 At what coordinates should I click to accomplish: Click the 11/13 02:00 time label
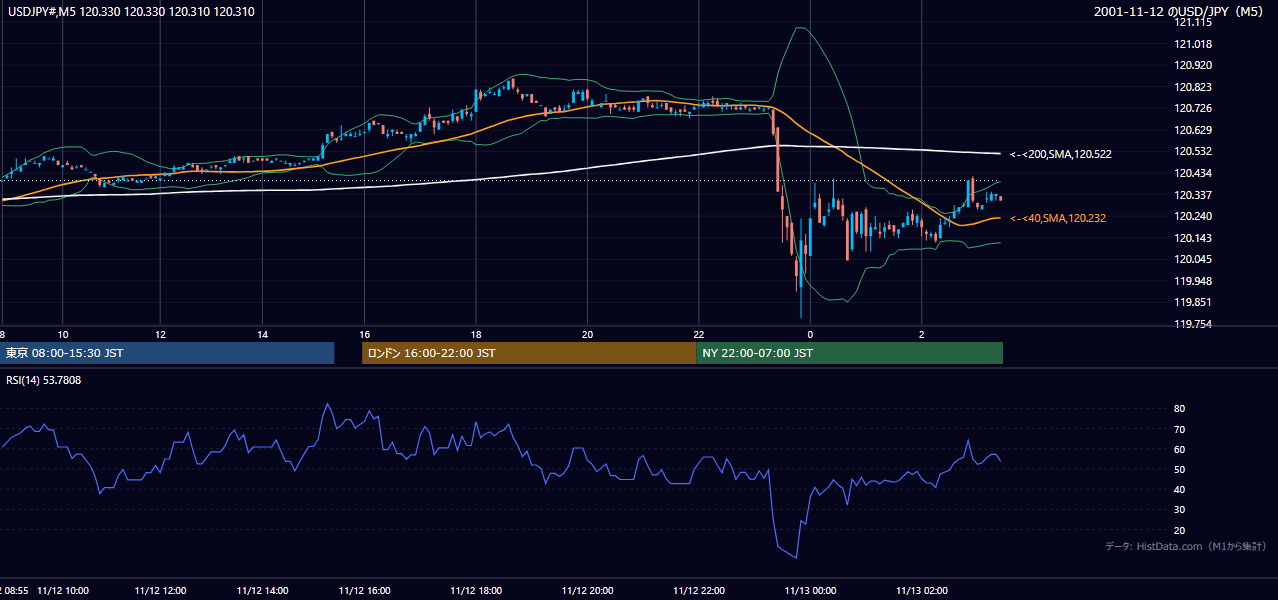[921, 591]
